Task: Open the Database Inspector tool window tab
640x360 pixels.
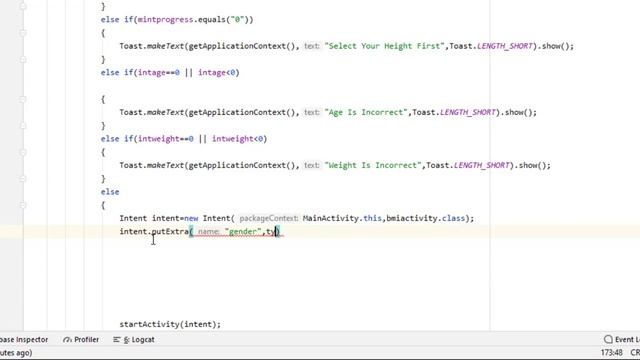Action: point(24,340)
